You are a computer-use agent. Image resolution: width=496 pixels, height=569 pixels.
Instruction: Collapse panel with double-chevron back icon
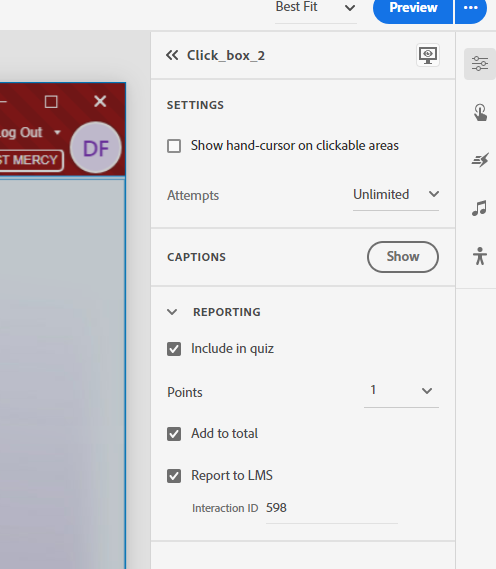point(172,56)
